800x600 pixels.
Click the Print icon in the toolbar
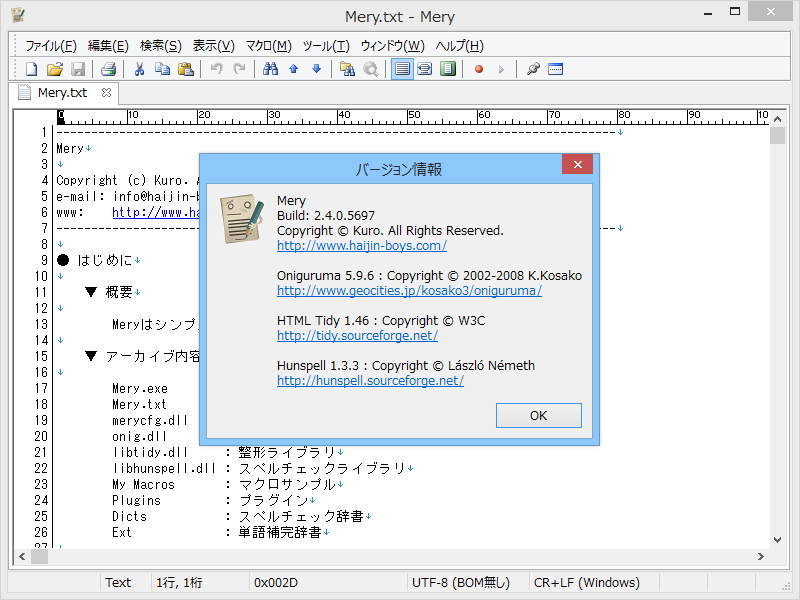click(x=110, y=68)
